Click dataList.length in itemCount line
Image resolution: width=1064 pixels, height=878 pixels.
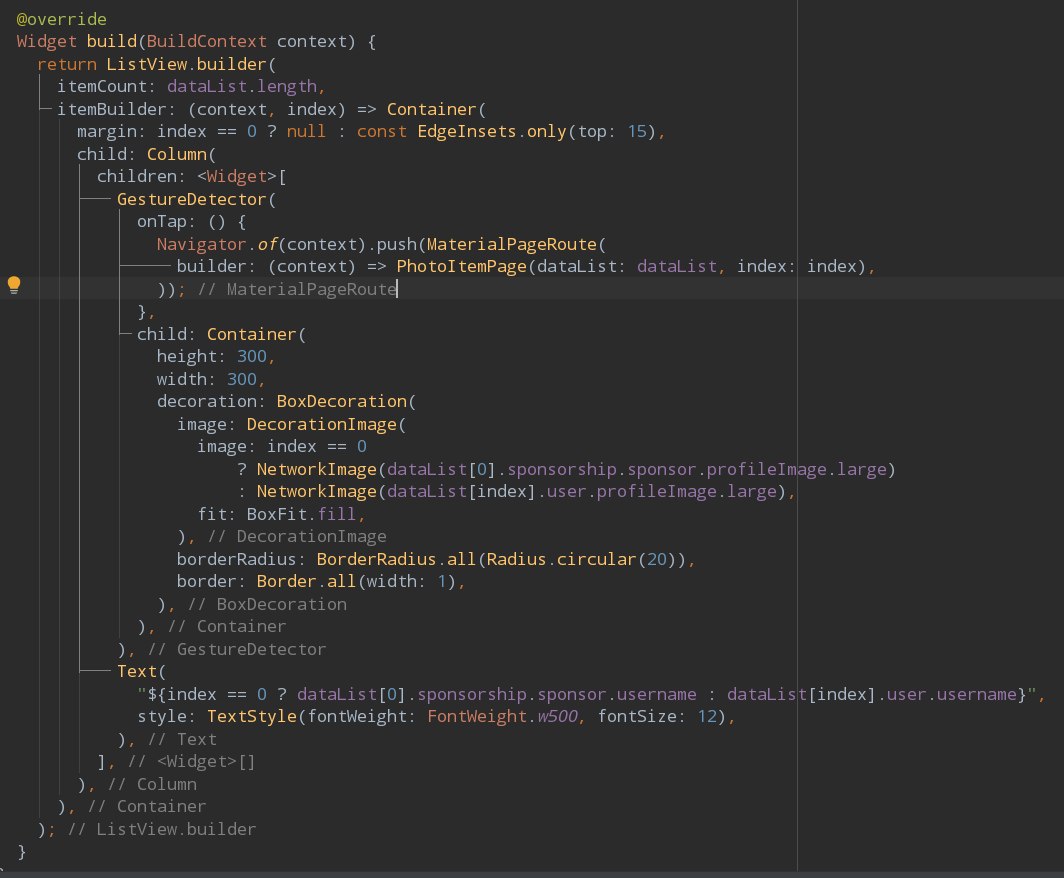click(x=242, y=86)
